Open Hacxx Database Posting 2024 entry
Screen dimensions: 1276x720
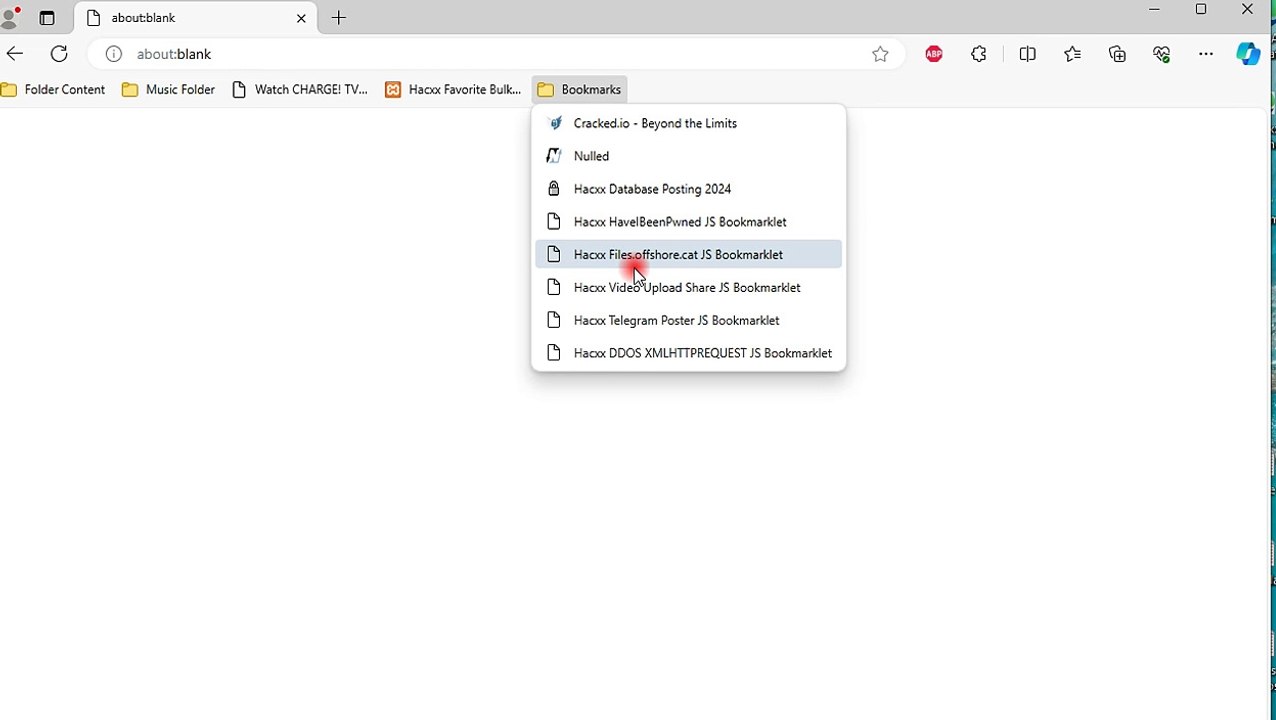pyautogui.click(x=689, y=189)
